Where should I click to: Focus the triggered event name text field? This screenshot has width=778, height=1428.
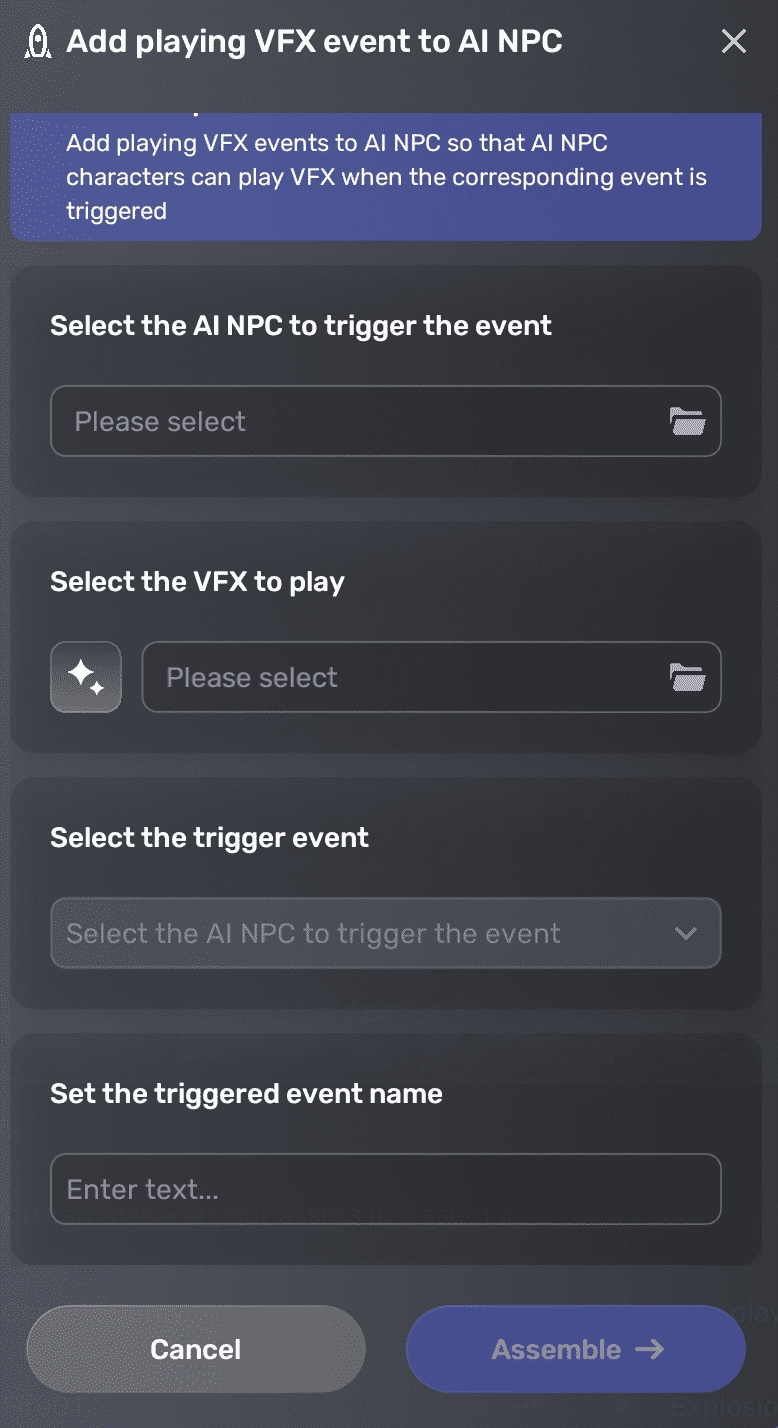point(386,1189)
